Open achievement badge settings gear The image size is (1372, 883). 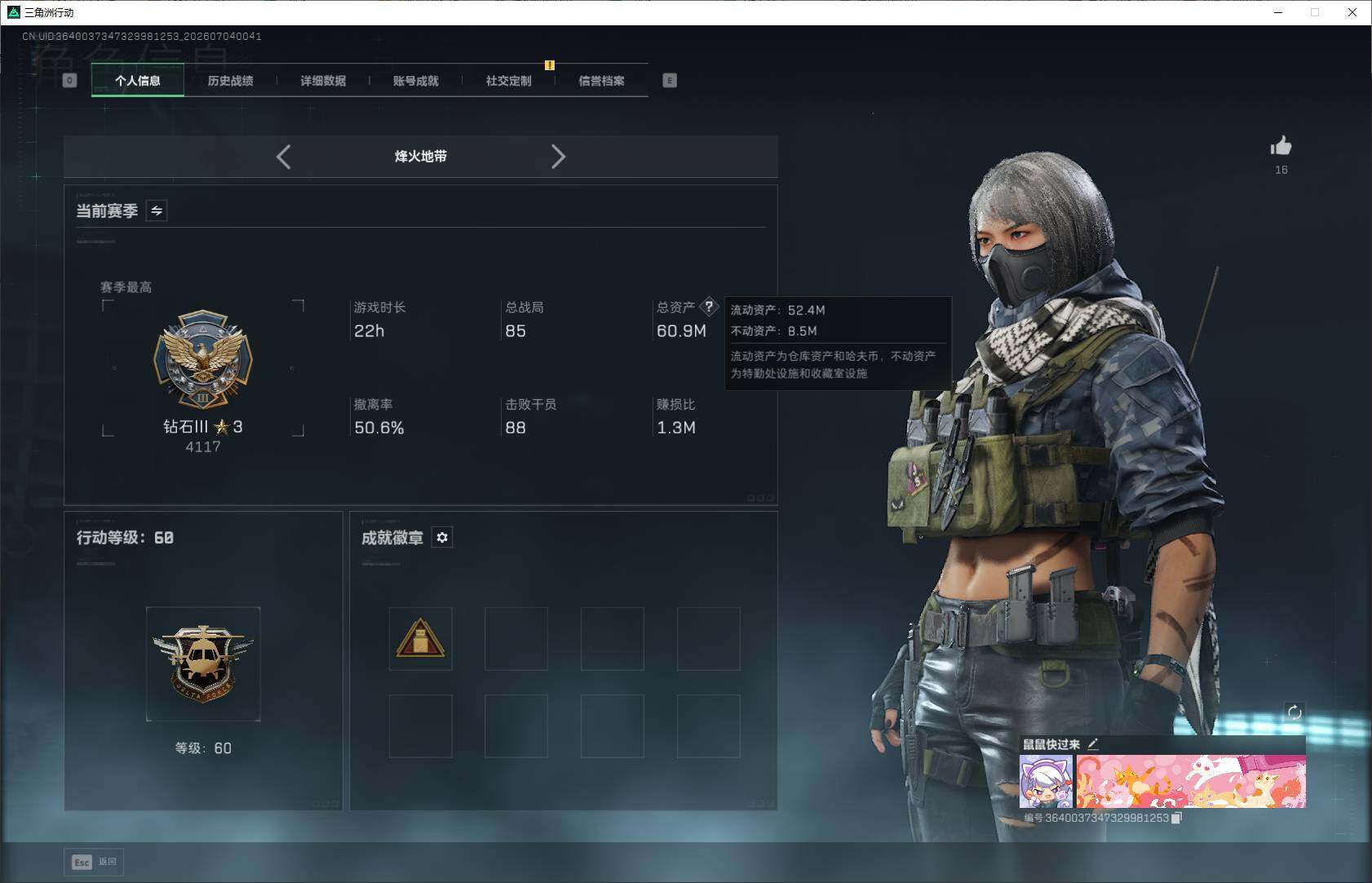[x=442, y=537]
